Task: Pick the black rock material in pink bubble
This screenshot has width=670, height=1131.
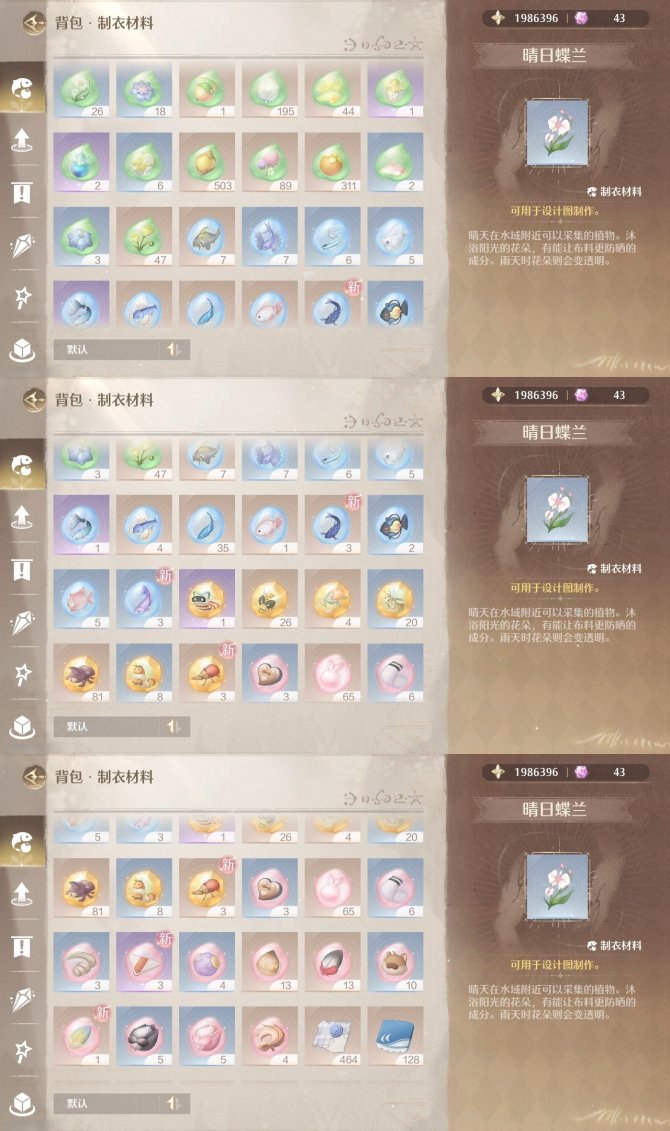Action: click(x=144, y=1036)
